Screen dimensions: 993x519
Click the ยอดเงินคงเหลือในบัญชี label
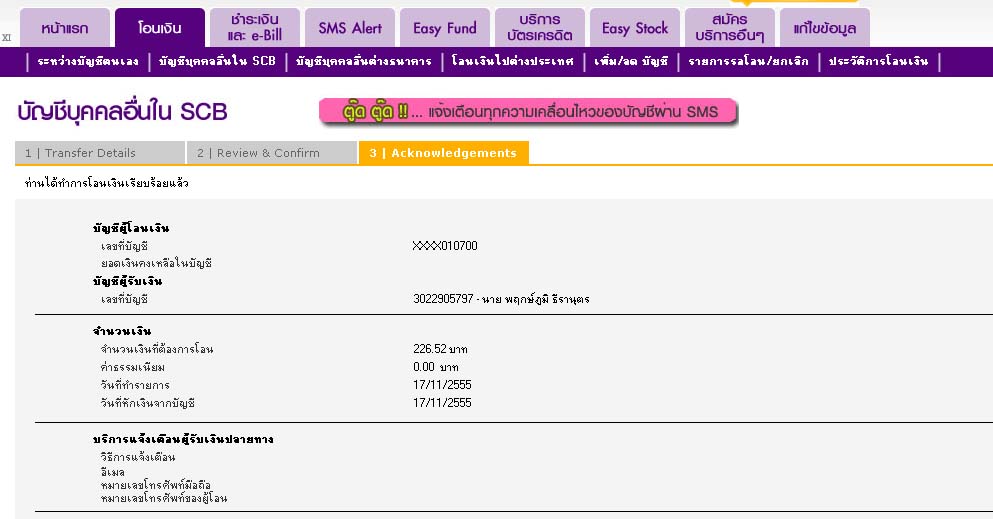156,263
